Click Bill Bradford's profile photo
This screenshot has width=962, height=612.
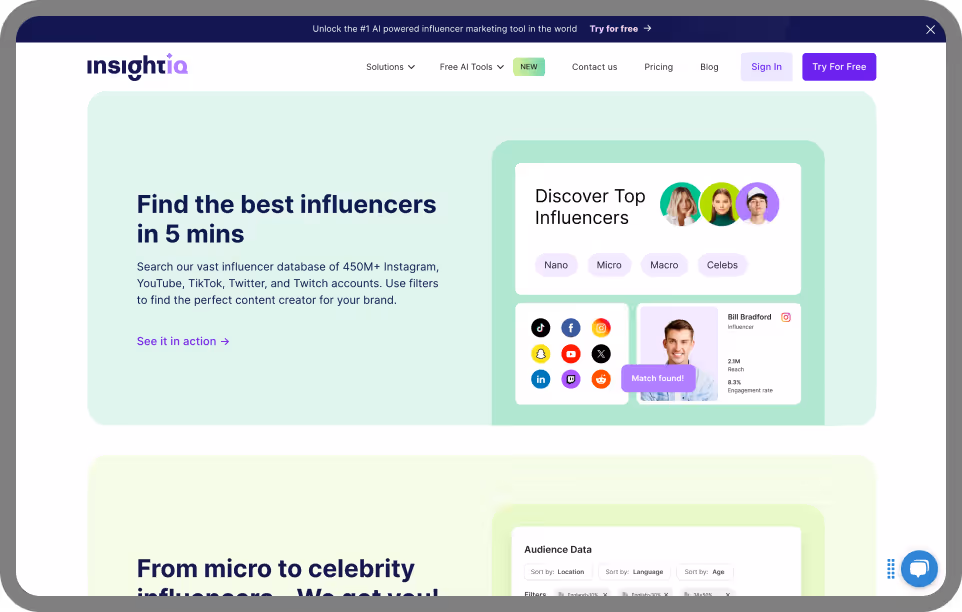coord(679,354)
